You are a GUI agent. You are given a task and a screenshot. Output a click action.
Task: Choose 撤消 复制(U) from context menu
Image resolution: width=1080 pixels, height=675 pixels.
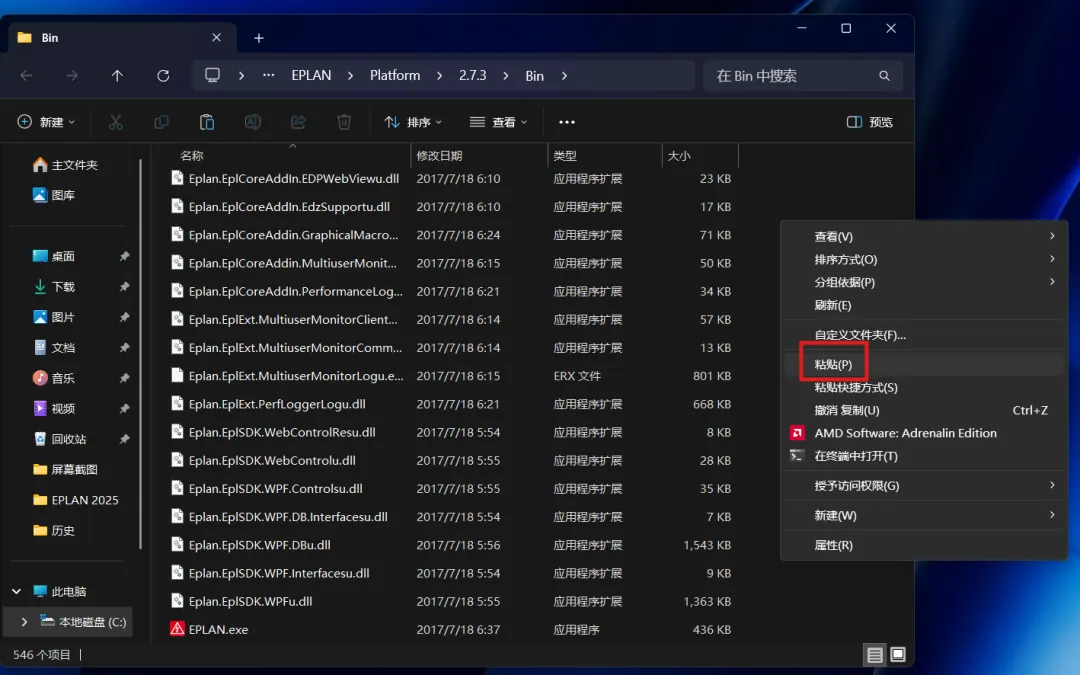[923, 410]
